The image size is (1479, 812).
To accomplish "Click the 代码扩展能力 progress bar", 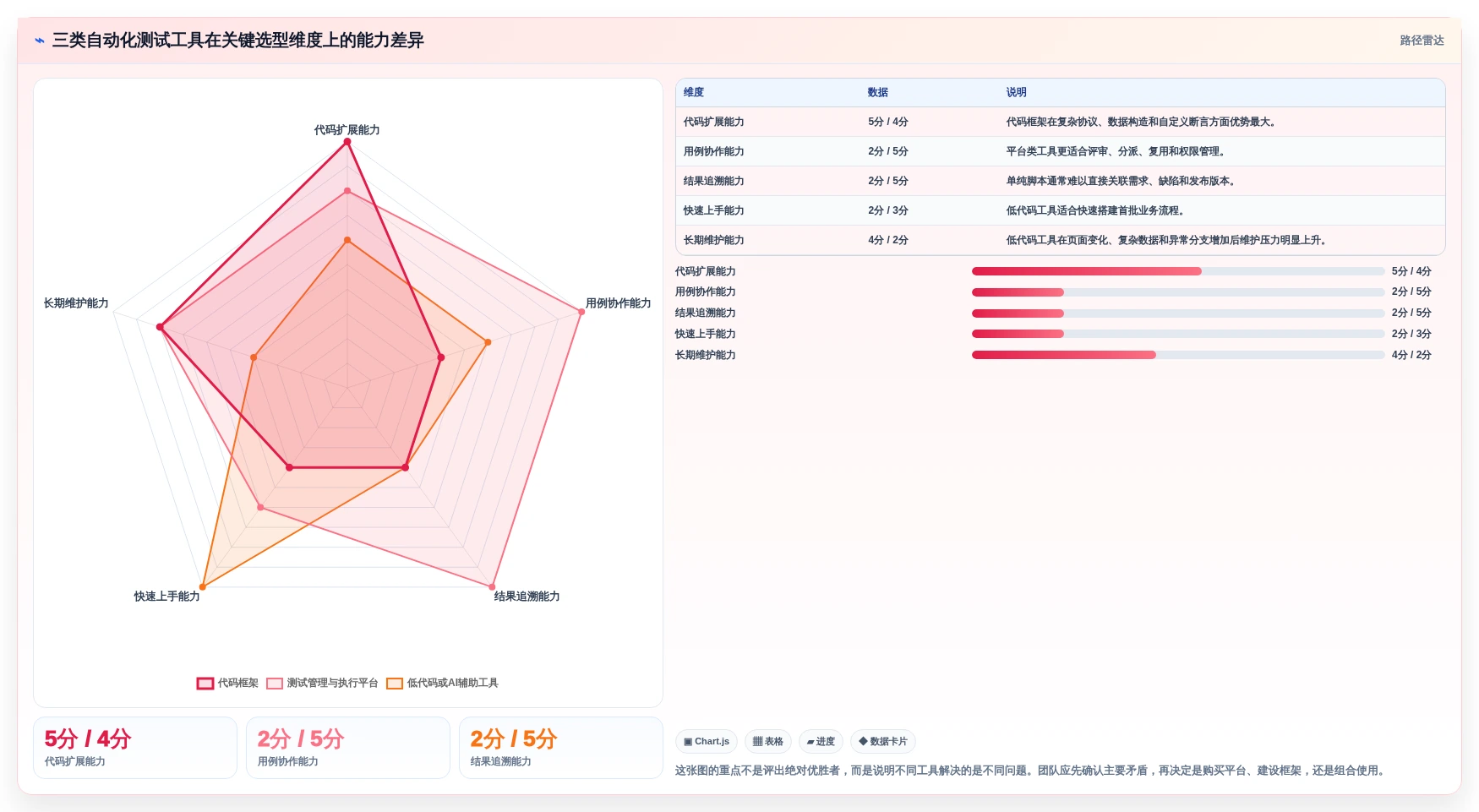I will click(1178, 271).
